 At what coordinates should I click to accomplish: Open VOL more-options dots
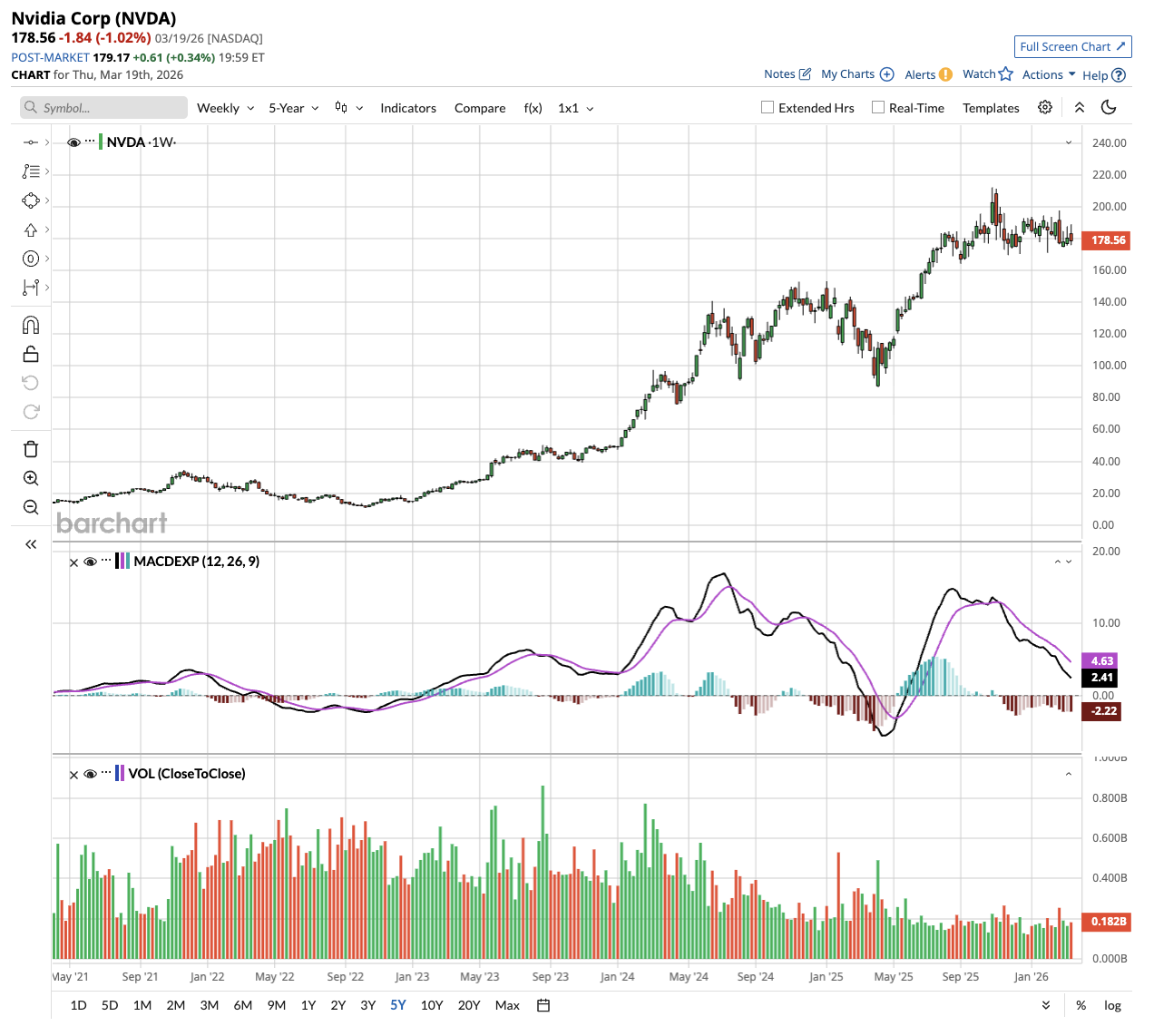106,773
